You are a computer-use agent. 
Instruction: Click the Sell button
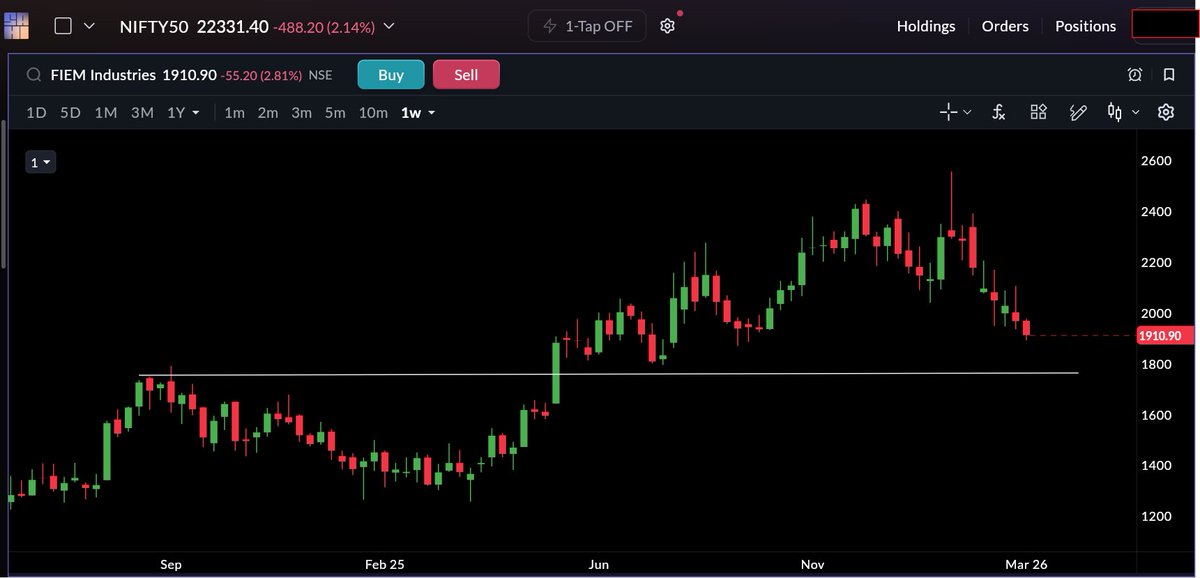466,75
